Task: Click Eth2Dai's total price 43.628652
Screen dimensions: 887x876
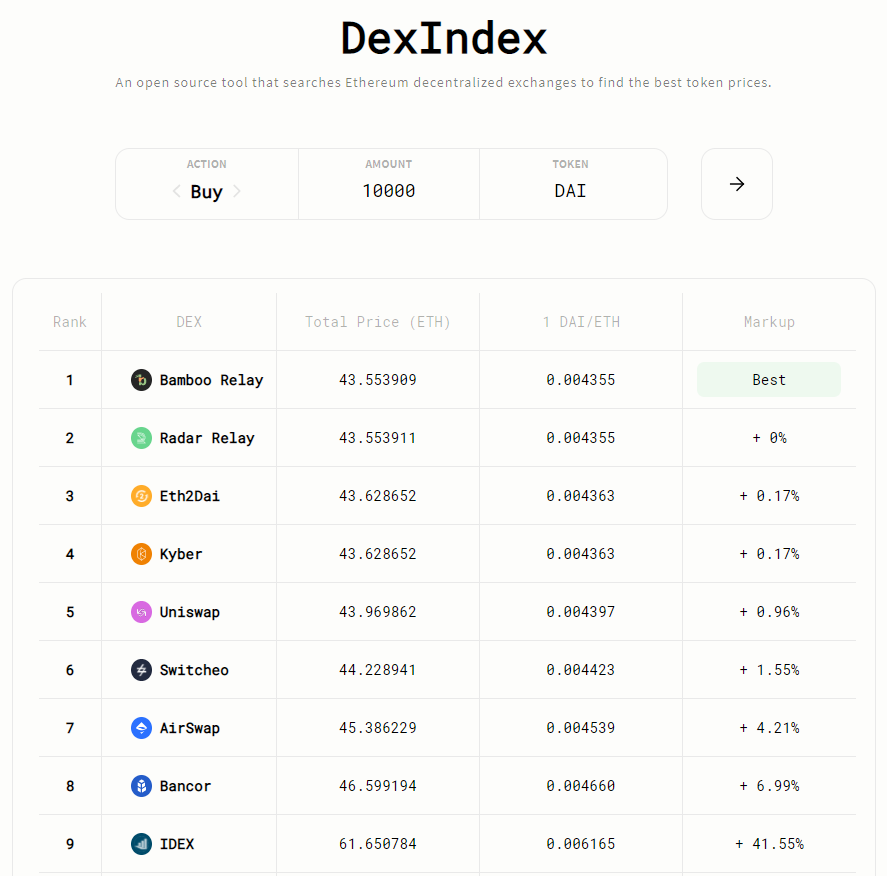Action: pyautogui.click(x=377, y=496)
